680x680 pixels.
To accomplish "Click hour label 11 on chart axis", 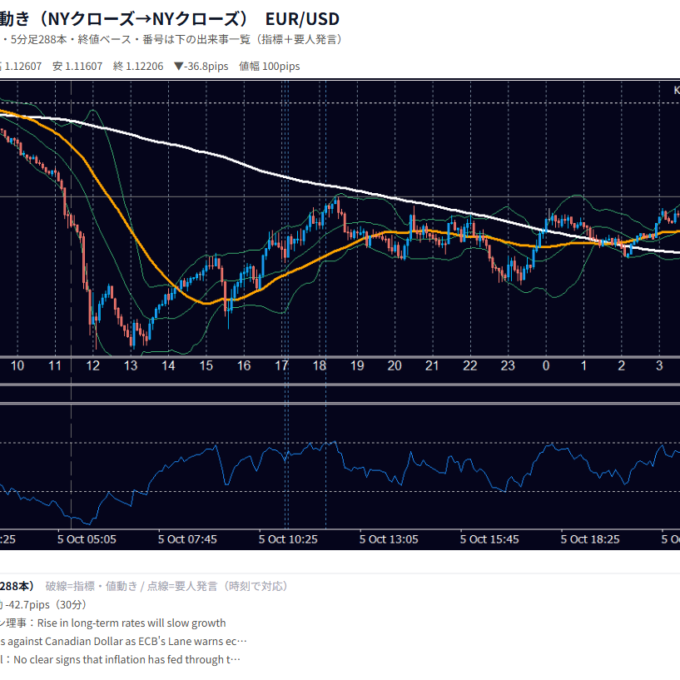I will coord(55,366).
